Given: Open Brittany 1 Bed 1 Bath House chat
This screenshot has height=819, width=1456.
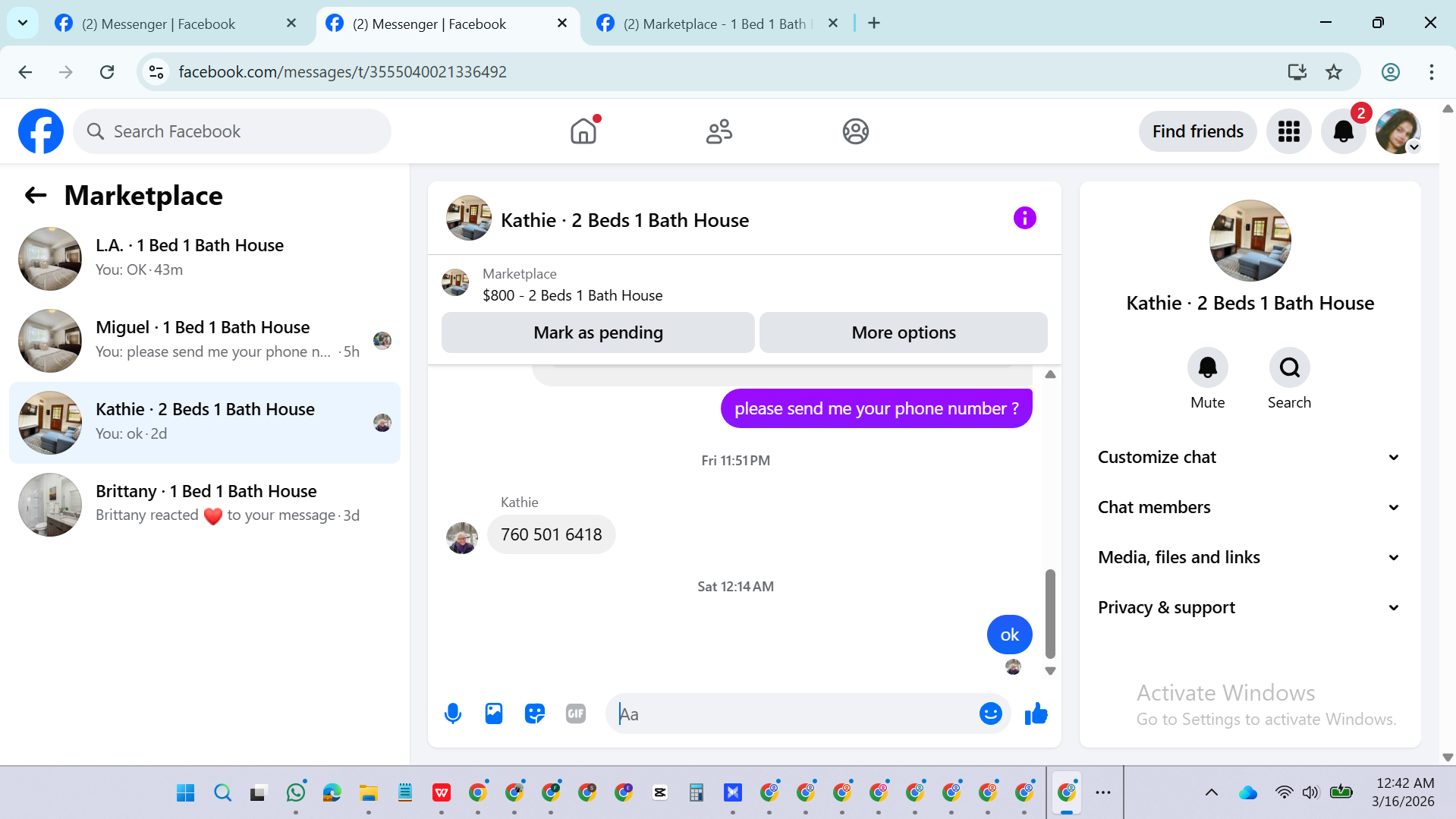Looking at the screenshot, I should (205, 505).
